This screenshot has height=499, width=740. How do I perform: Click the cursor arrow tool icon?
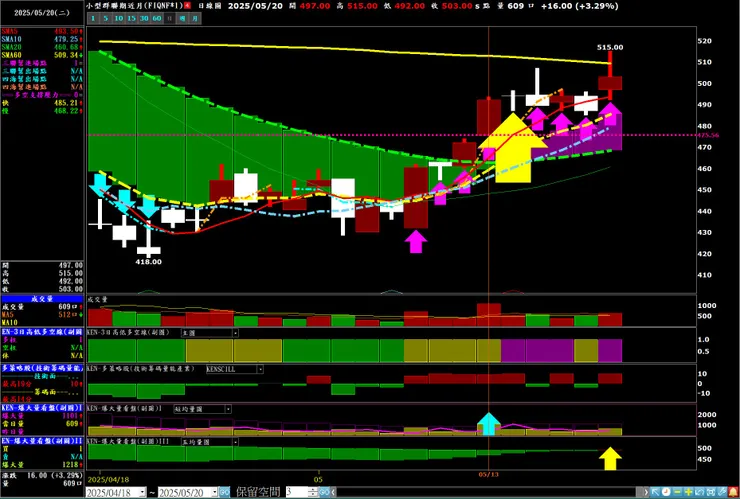(655, 492)
